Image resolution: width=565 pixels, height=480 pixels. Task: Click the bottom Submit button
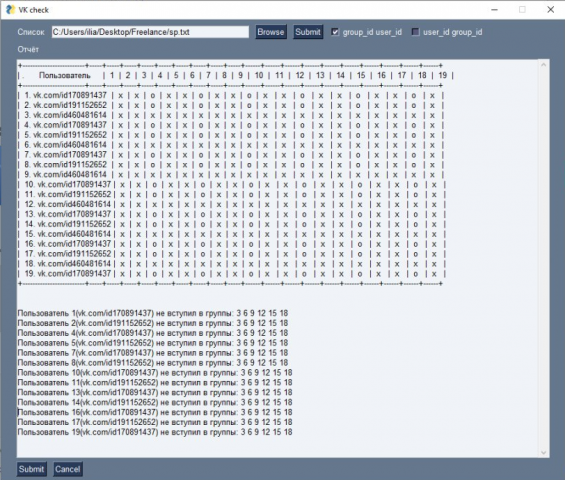(32, 469)
